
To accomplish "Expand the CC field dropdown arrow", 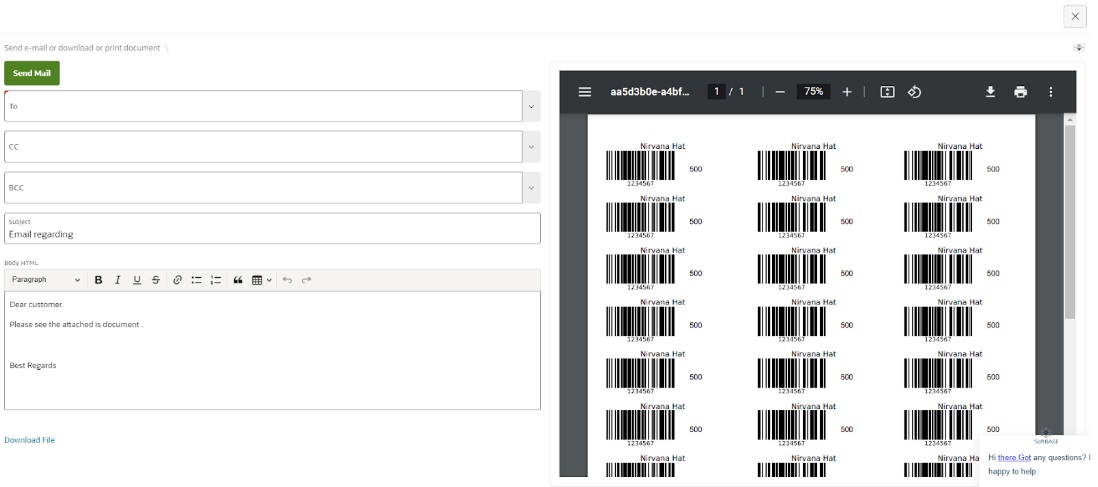I will click(531, 147).
